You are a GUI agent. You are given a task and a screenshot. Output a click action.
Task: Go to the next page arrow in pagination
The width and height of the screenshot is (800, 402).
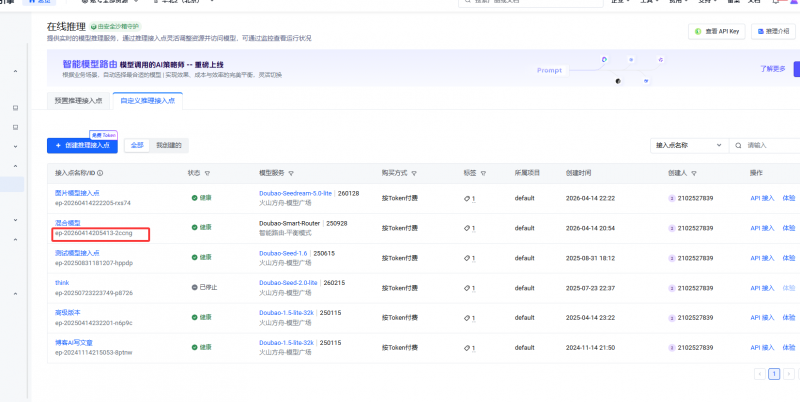788,373
